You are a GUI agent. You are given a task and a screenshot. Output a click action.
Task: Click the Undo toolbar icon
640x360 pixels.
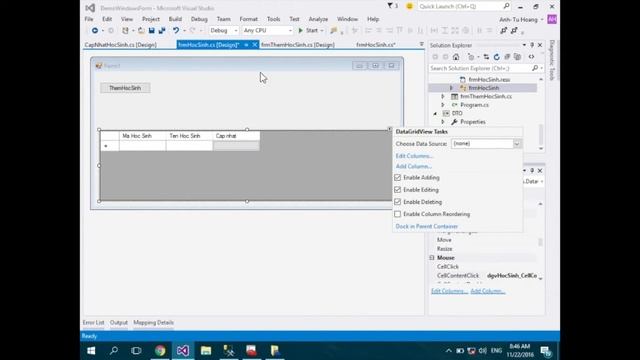176,31
